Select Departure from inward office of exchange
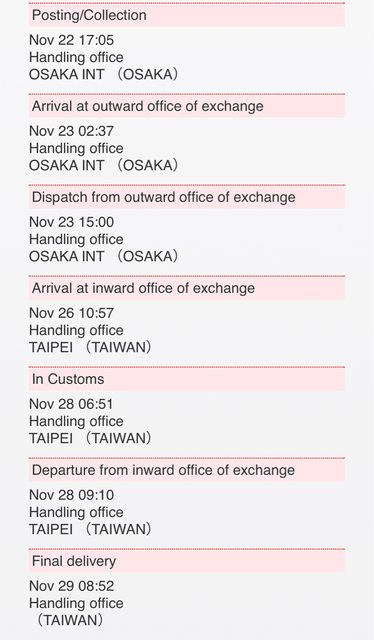374x640 pixels. point(187,470)
